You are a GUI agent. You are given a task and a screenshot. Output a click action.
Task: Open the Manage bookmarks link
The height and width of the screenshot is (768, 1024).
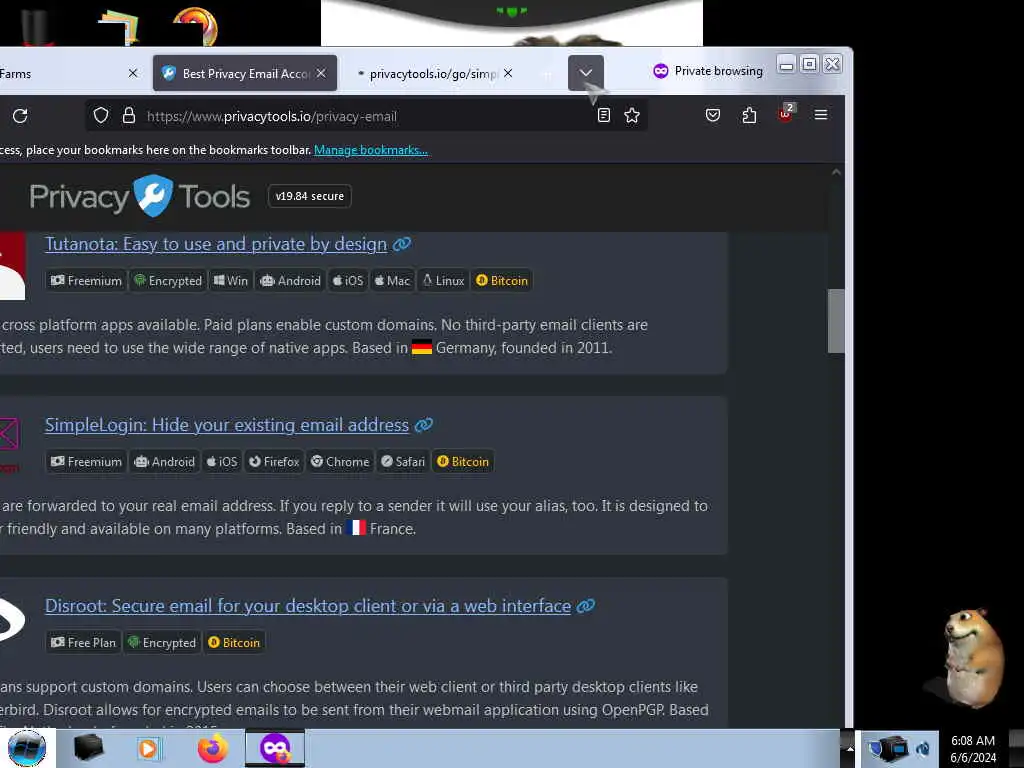(370, 150)
